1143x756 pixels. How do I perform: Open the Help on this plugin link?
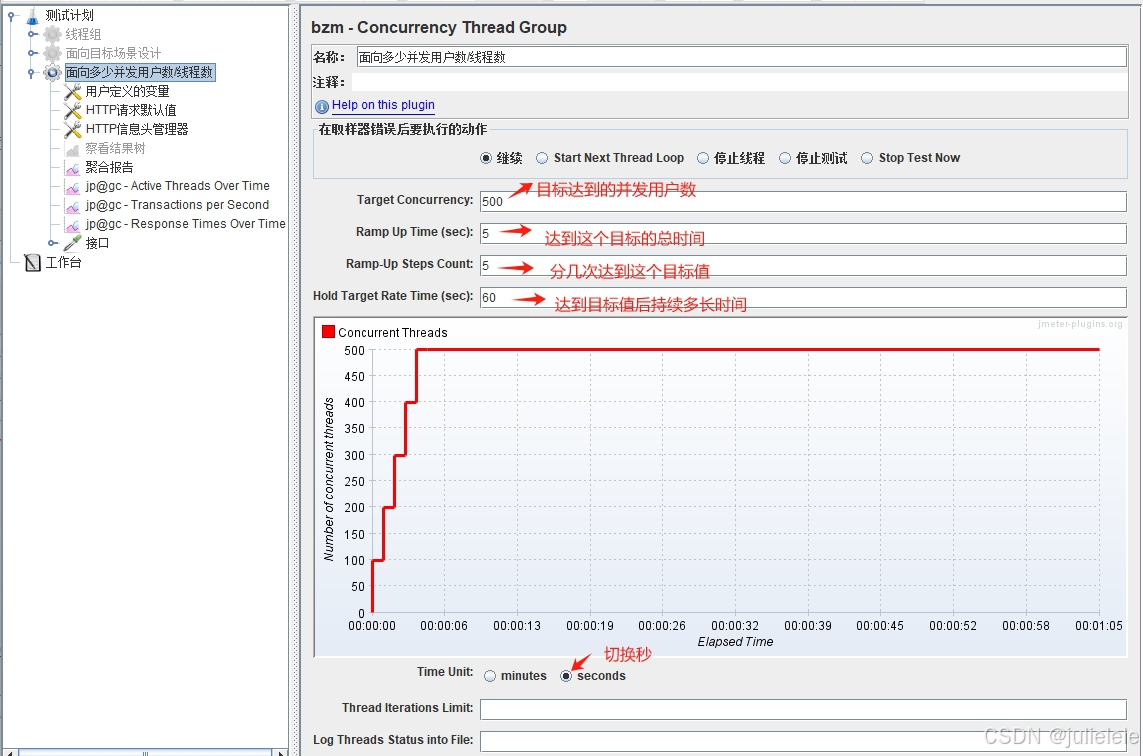(383, 105)
